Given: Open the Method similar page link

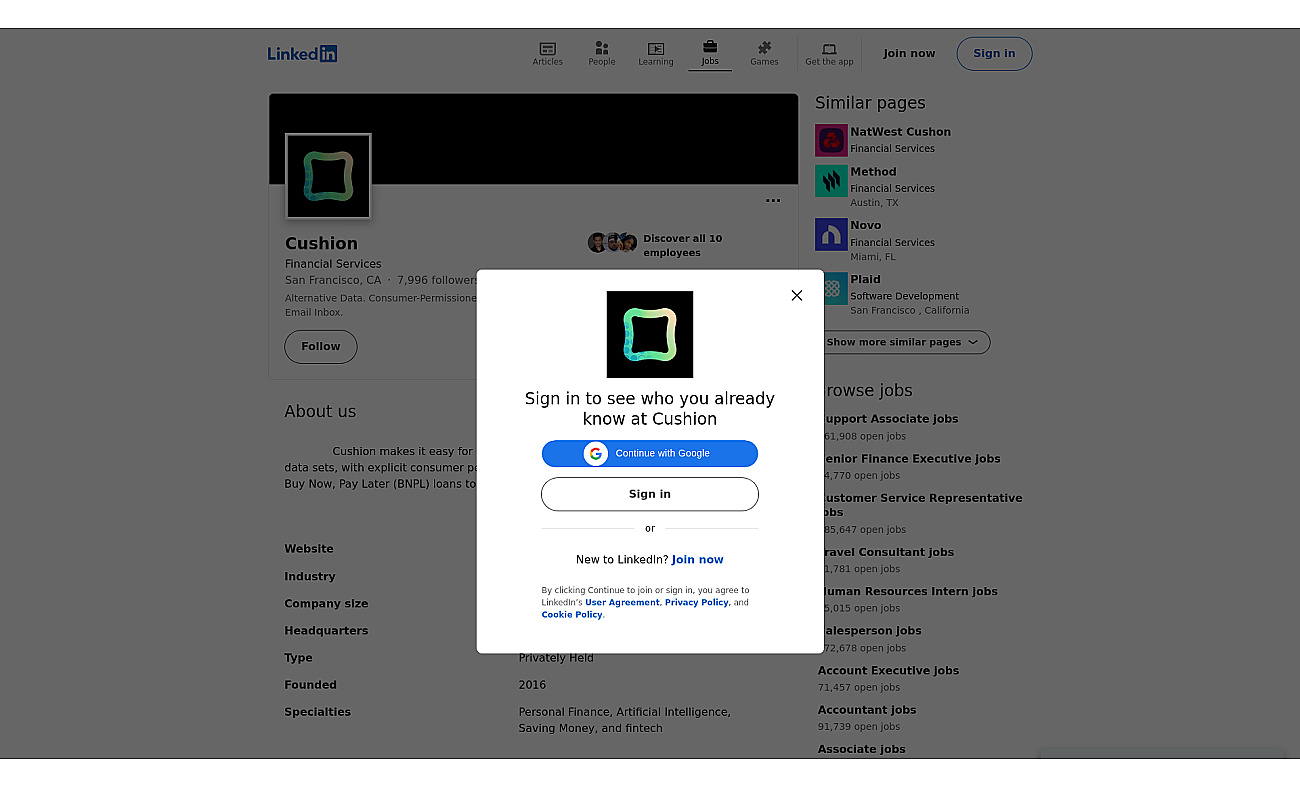Looking at the screenshot, I should (x=874, y=172).
